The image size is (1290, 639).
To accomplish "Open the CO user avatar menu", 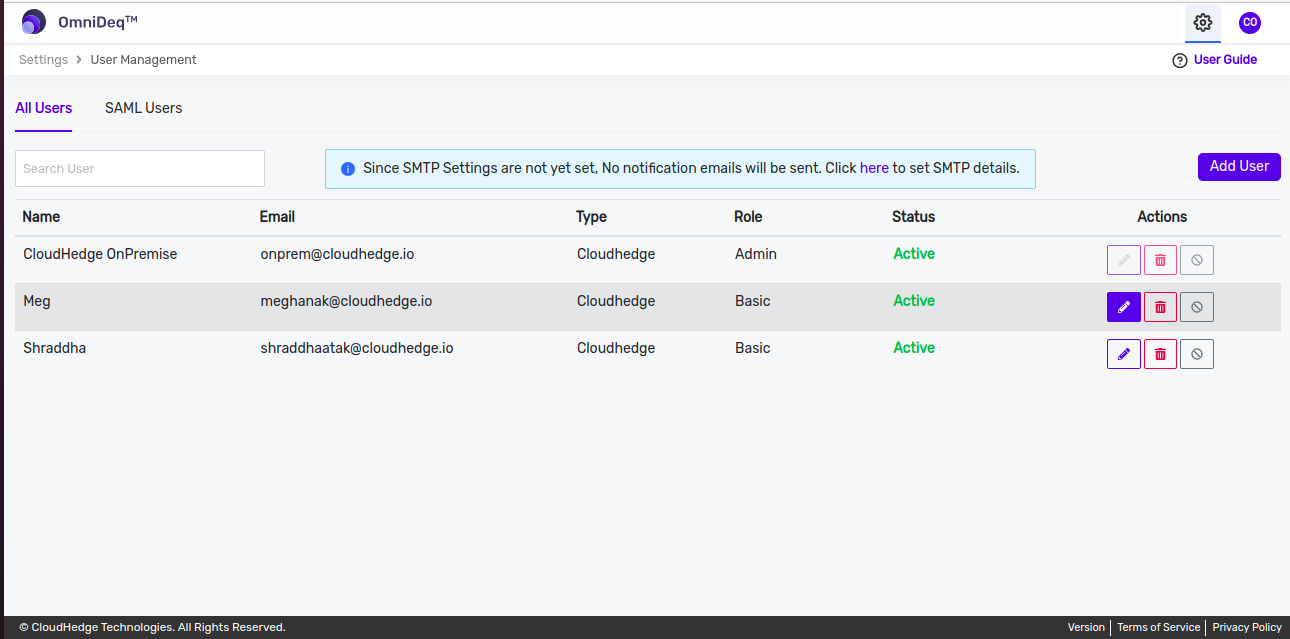I will tap(1249, 22).
